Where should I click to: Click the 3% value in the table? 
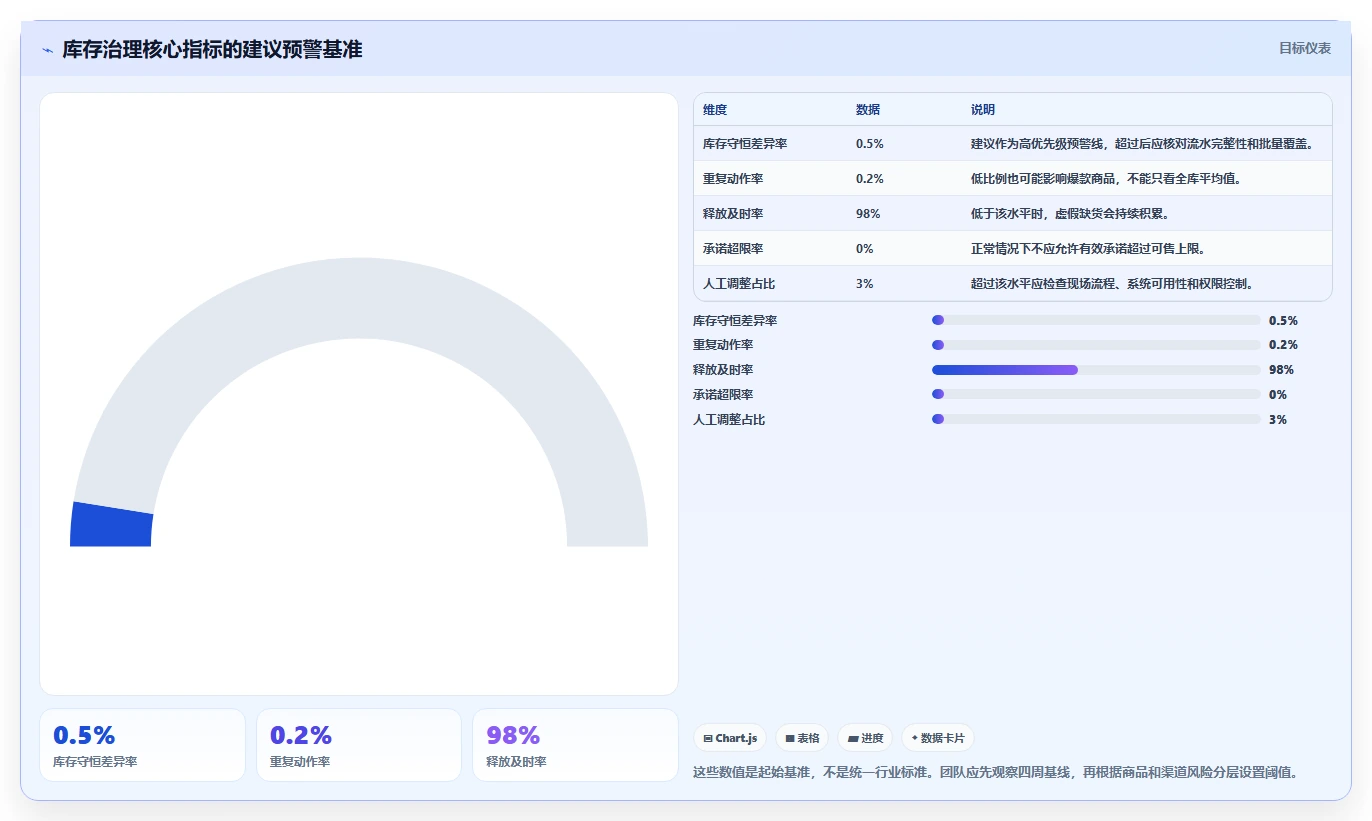tap(865, 284)
